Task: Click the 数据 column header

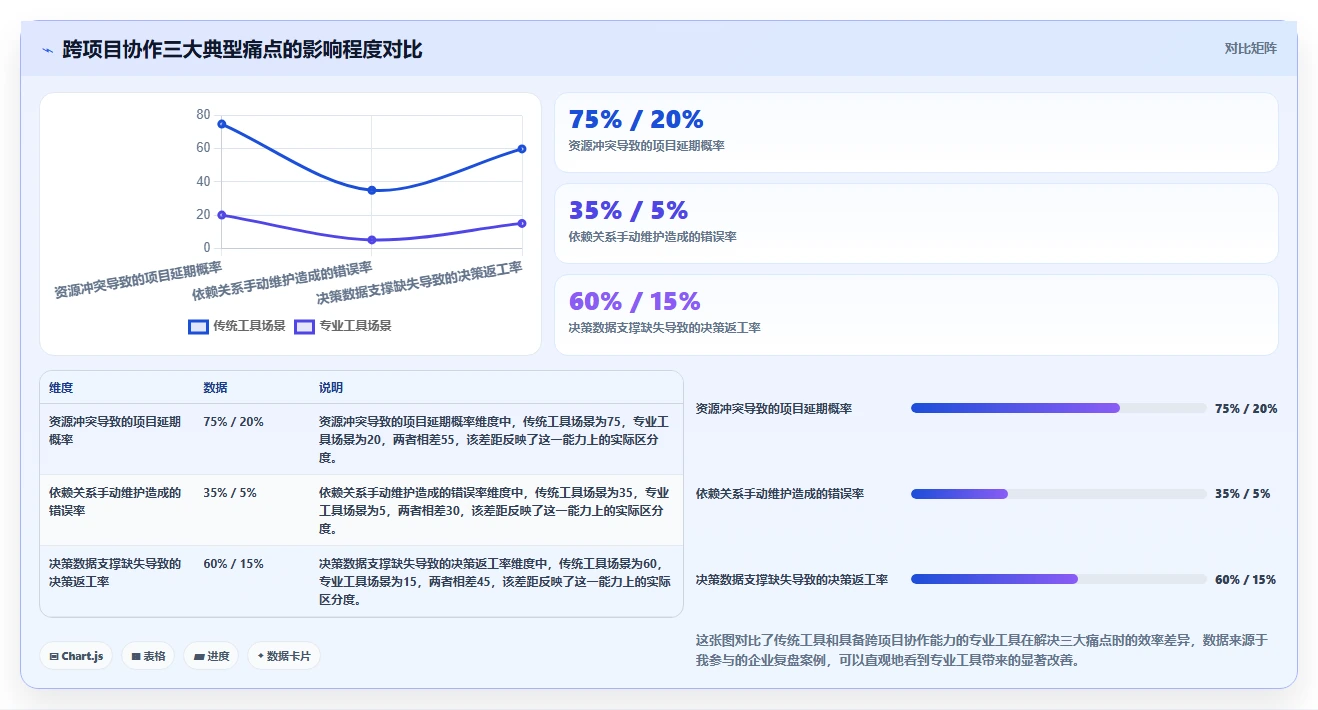Action: pyautogui.click(x=215, y=388)
